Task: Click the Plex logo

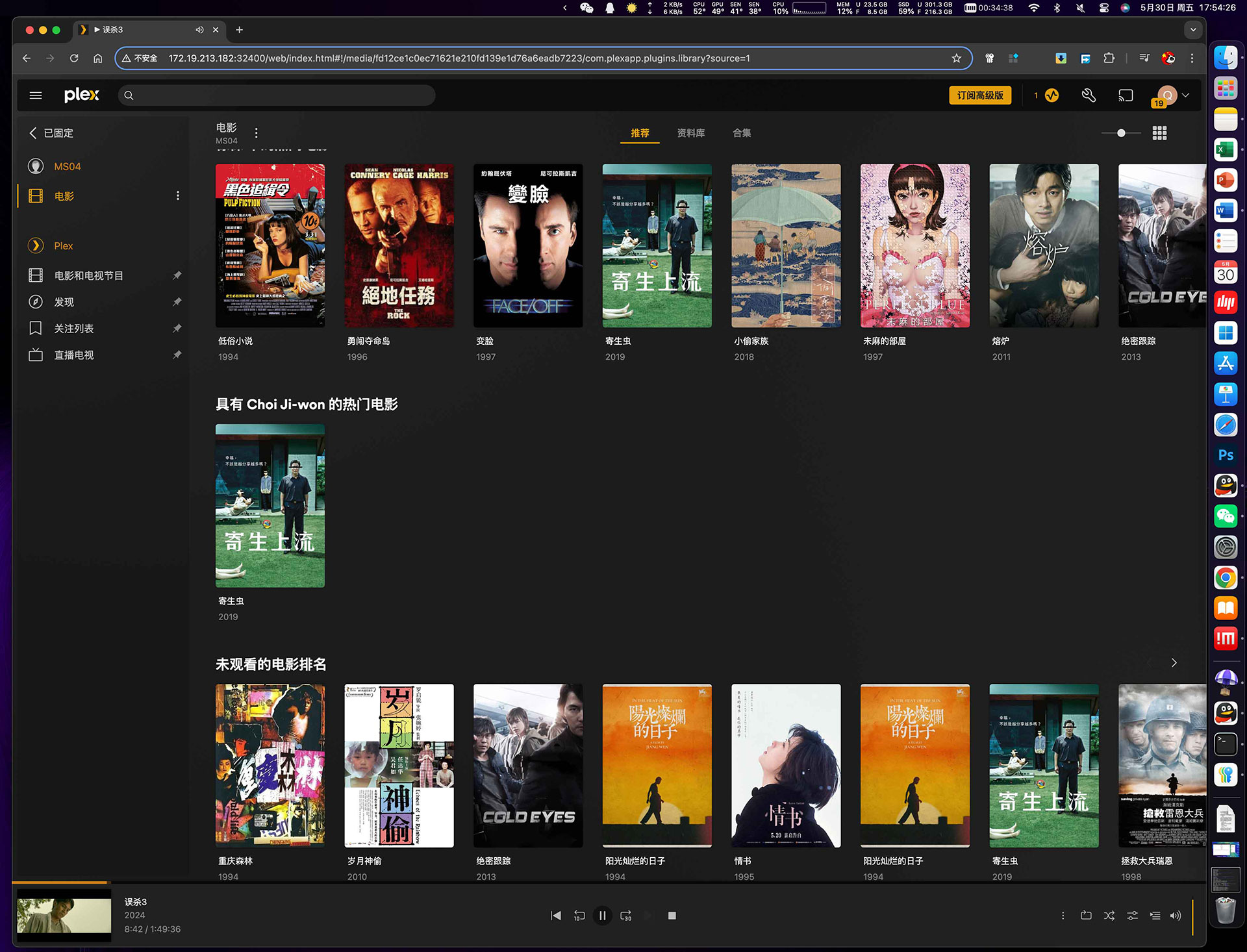Action: coord(82,95)
